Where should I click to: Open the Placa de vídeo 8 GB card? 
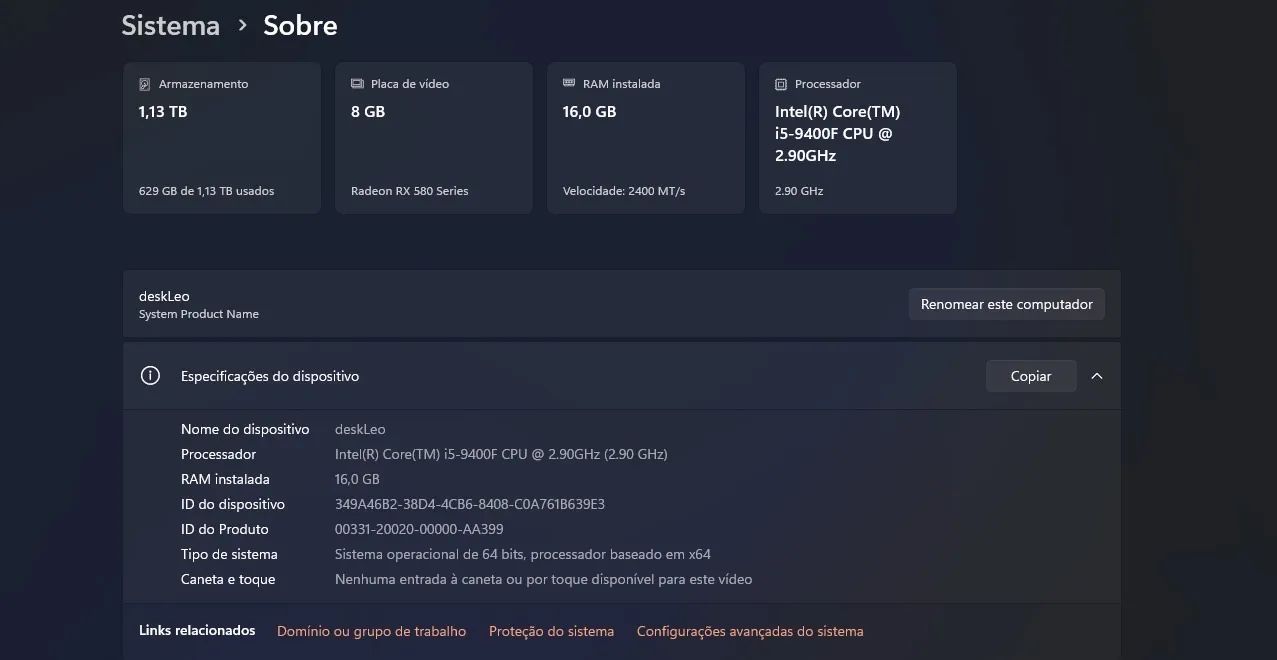click(434, 138)
